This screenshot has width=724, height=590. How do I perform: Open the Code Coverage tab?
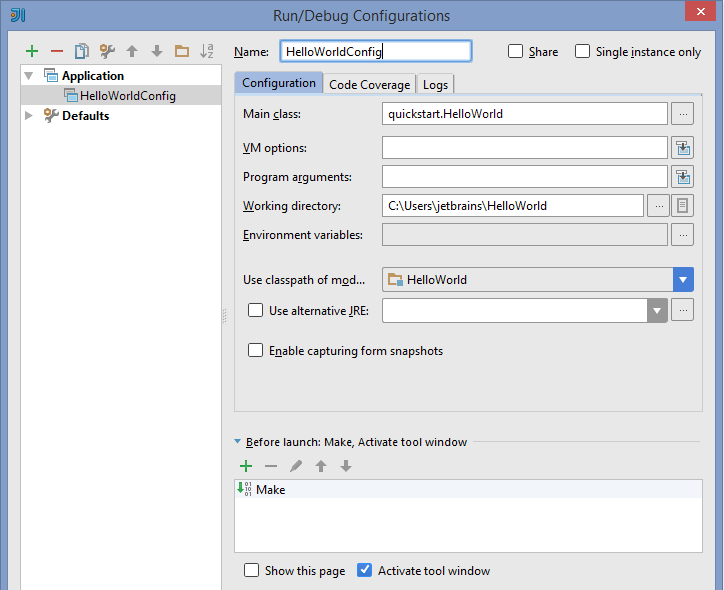[x=369, y=84]
